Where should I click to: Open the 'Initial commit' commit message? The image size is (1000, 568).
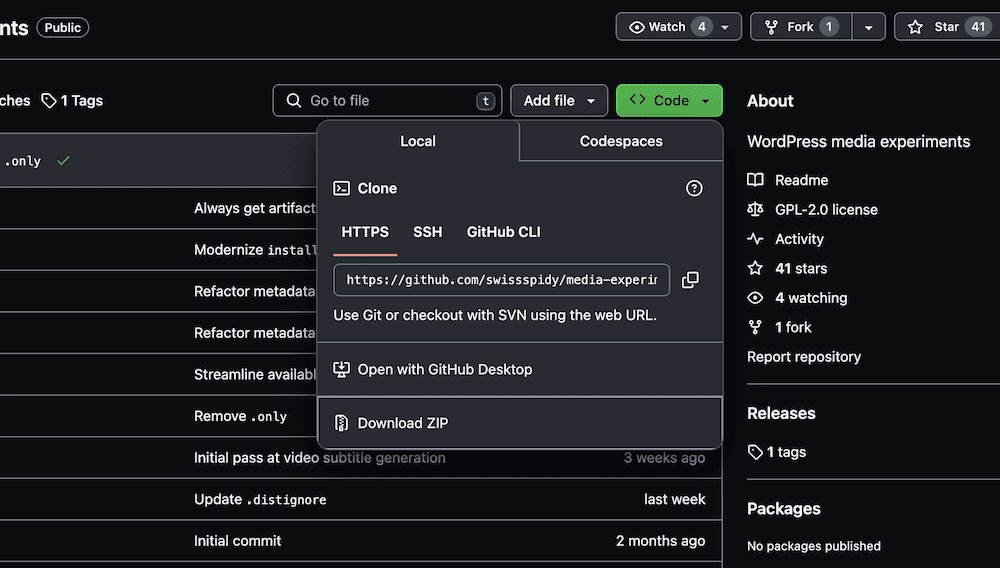(237, 541)
